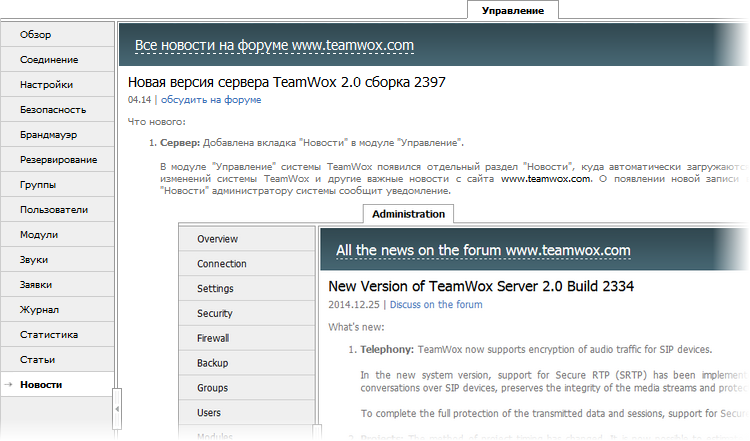This screenshot has height=441, width=750.
Task: Click the '04.14' date text
Action: point(139,99)
